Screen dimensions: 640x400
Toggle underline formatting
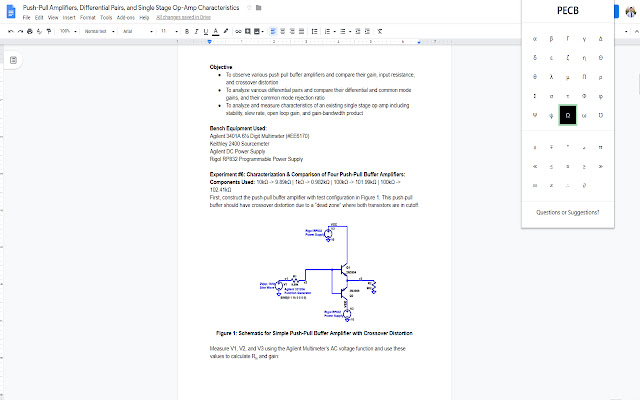[x=206, y=31]
